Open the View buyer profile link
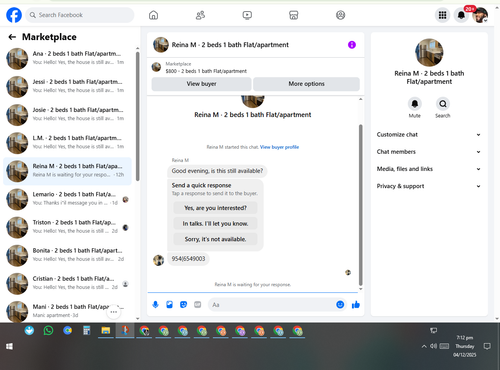Image resolution: width=500 pixels, height=370 pixels. click(x=279, y=147)
